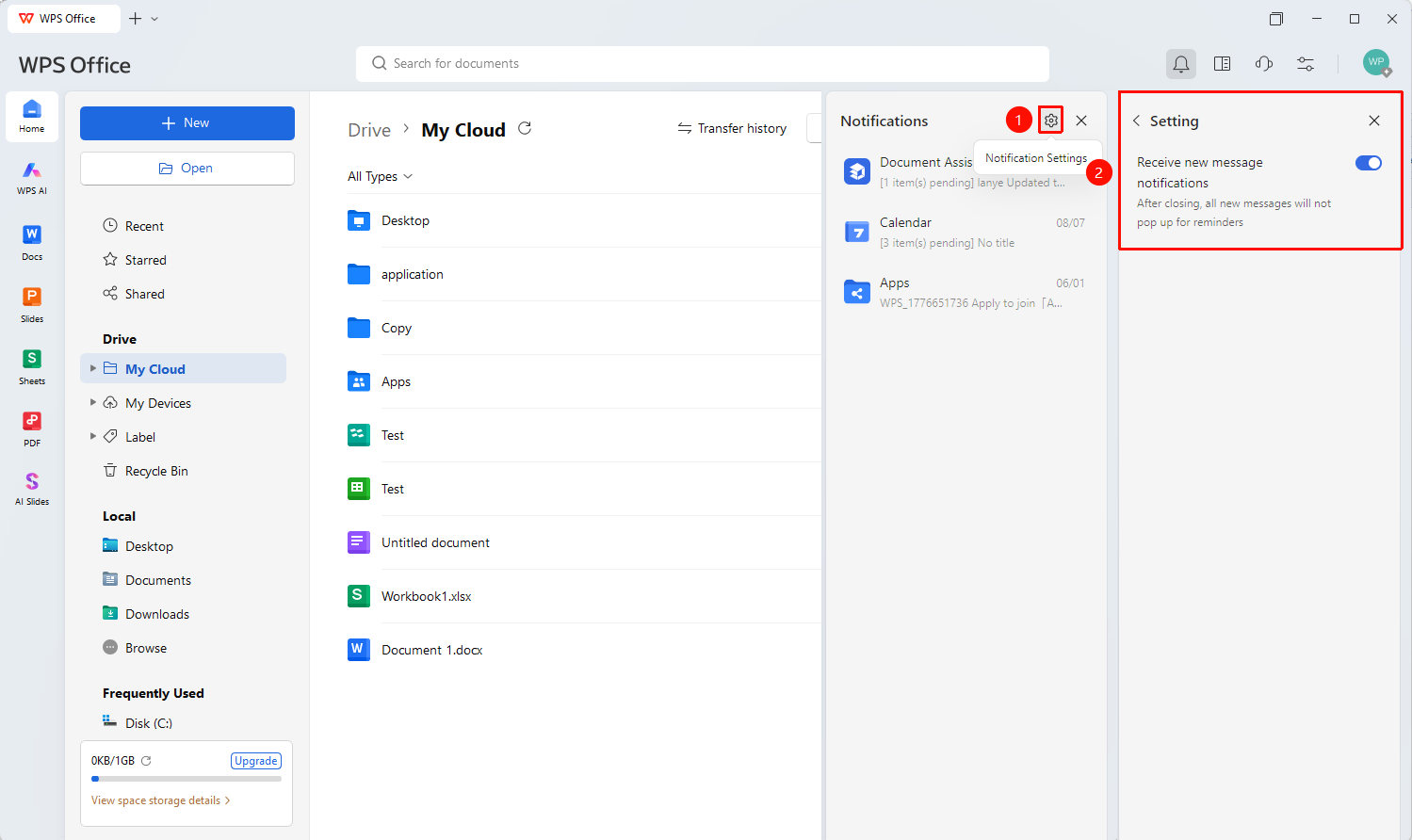Image resolution: width=1412 pixels, height=840 pixels.
Task: Click Transfer history
Action: tap(732, 128)
